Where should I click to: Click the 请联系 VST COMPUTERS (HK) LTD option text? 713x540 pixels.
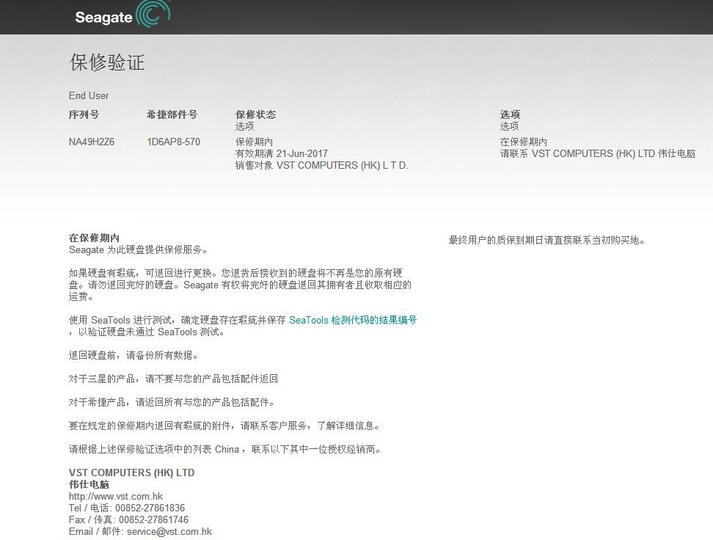tap(597, 154)
